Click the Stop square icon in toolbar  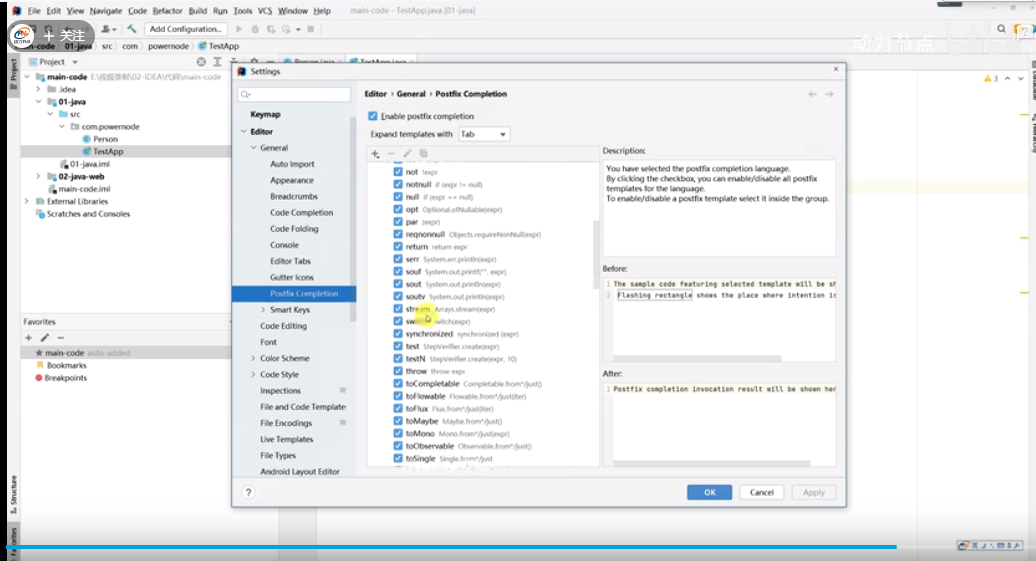pyautogui.click(x=311, y=29)
